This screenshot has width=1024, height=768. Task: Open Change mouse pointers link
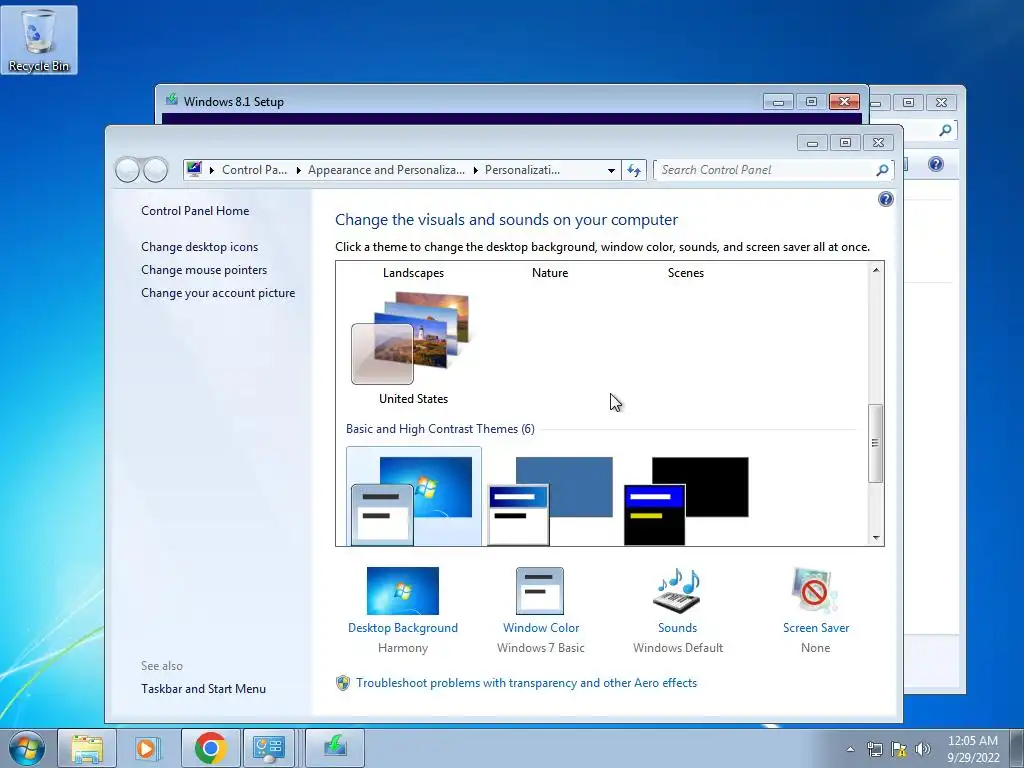click(x=204, y=270)
